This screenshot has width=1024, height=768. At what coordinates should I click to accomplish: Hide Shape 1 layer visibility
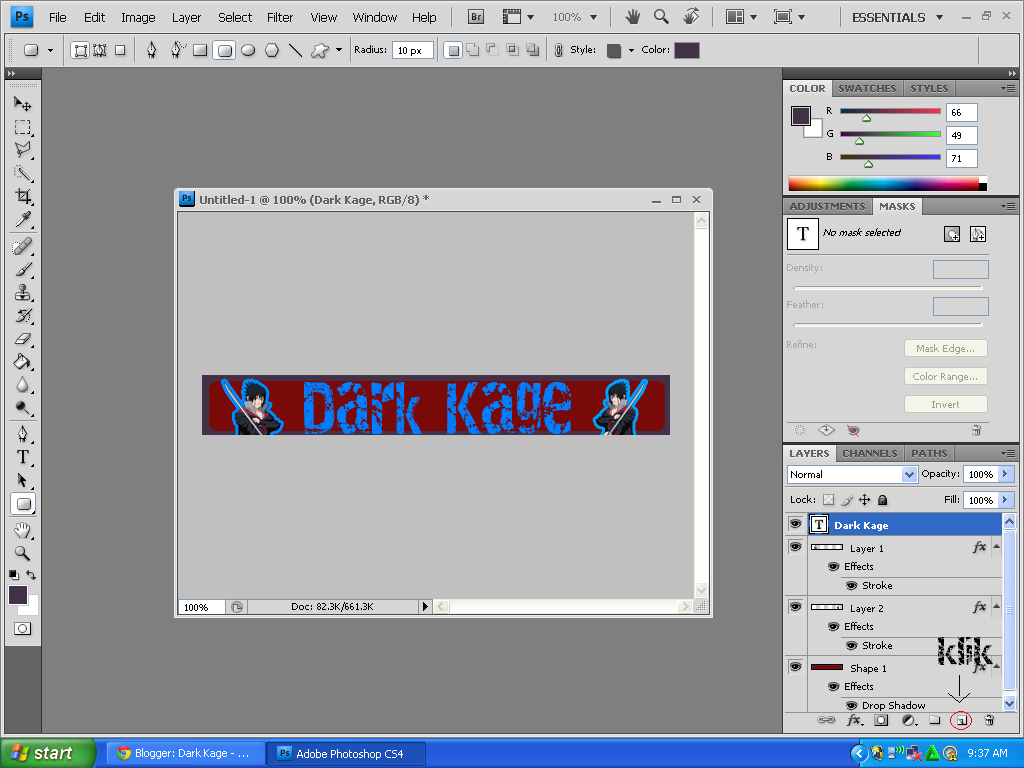[x=795, y=667]
